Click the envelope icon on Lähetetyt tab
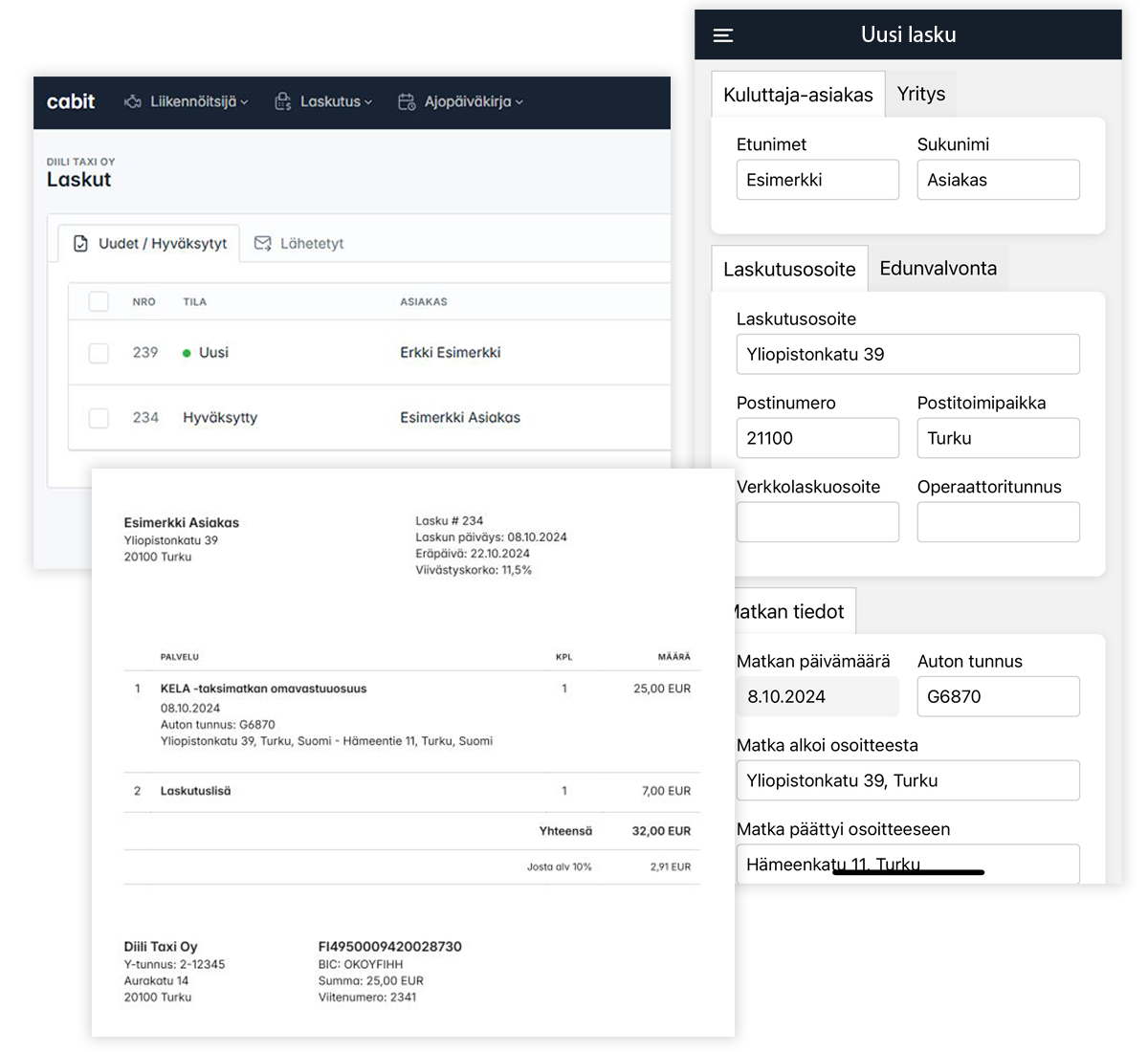This screenshot has width=1148, height=1052. pyautogui.click(x=262, y=244)
